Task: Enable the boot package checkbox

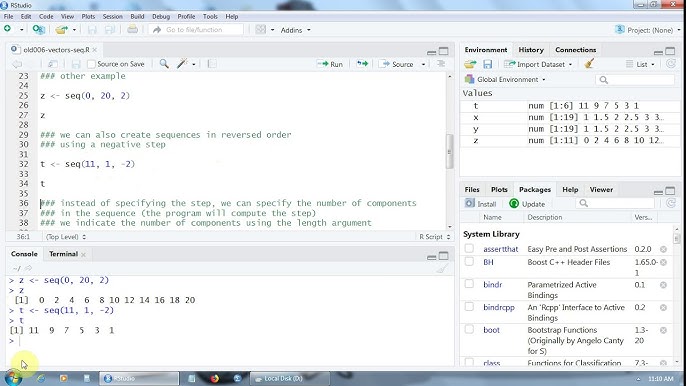Action: (x=469, y=329)
